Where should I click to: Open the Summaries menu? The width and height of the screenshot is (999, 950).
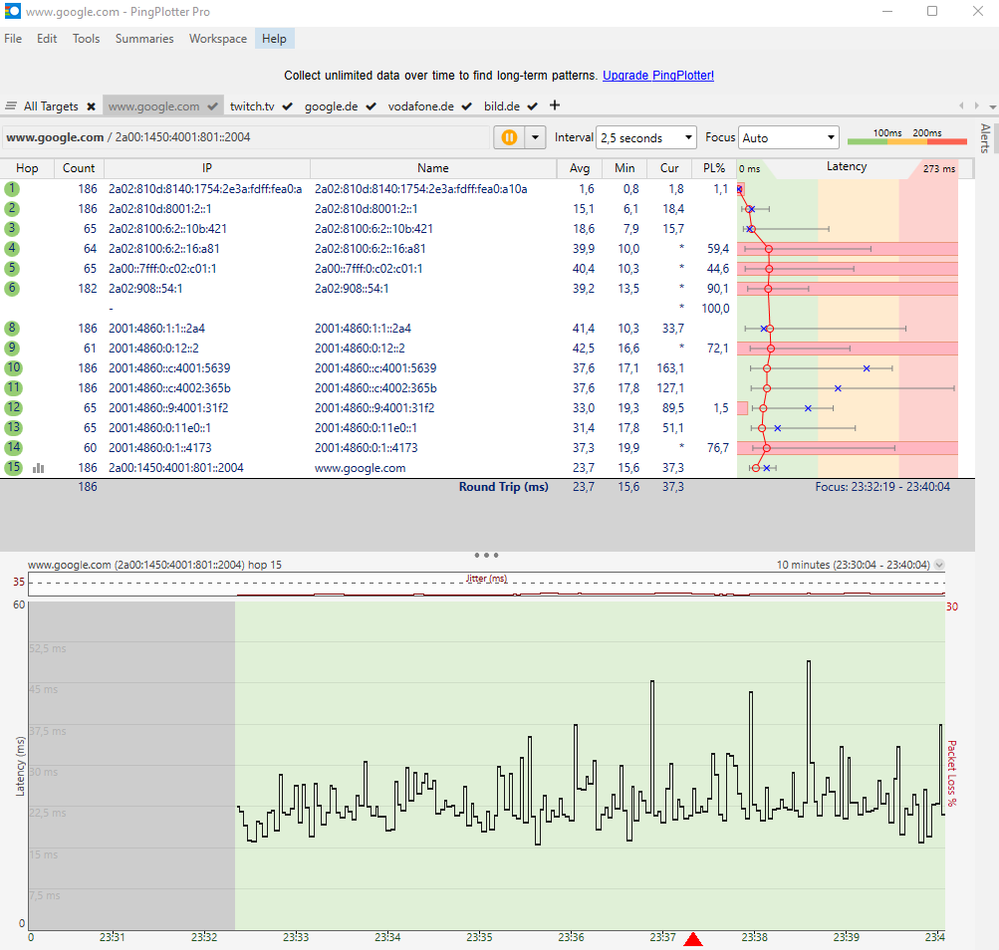click(x=144, y=38)
